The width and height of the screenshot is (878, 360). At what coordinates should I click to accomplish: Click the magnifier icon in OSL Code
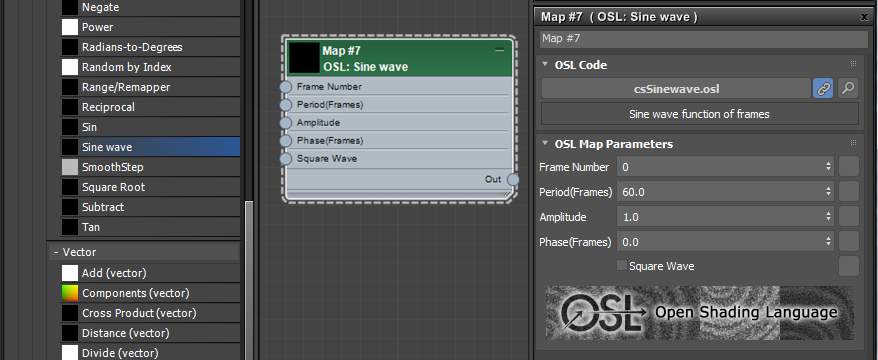[x=848, y=88]
